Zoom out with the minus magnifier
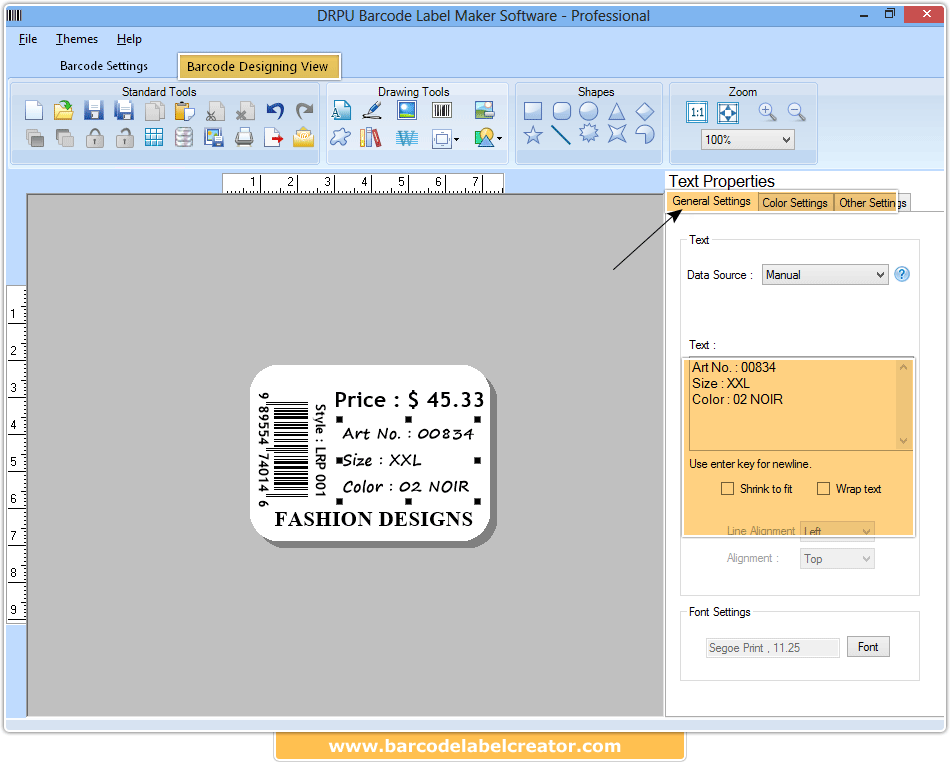The image size is (950, 762). (x=796, y=112)
